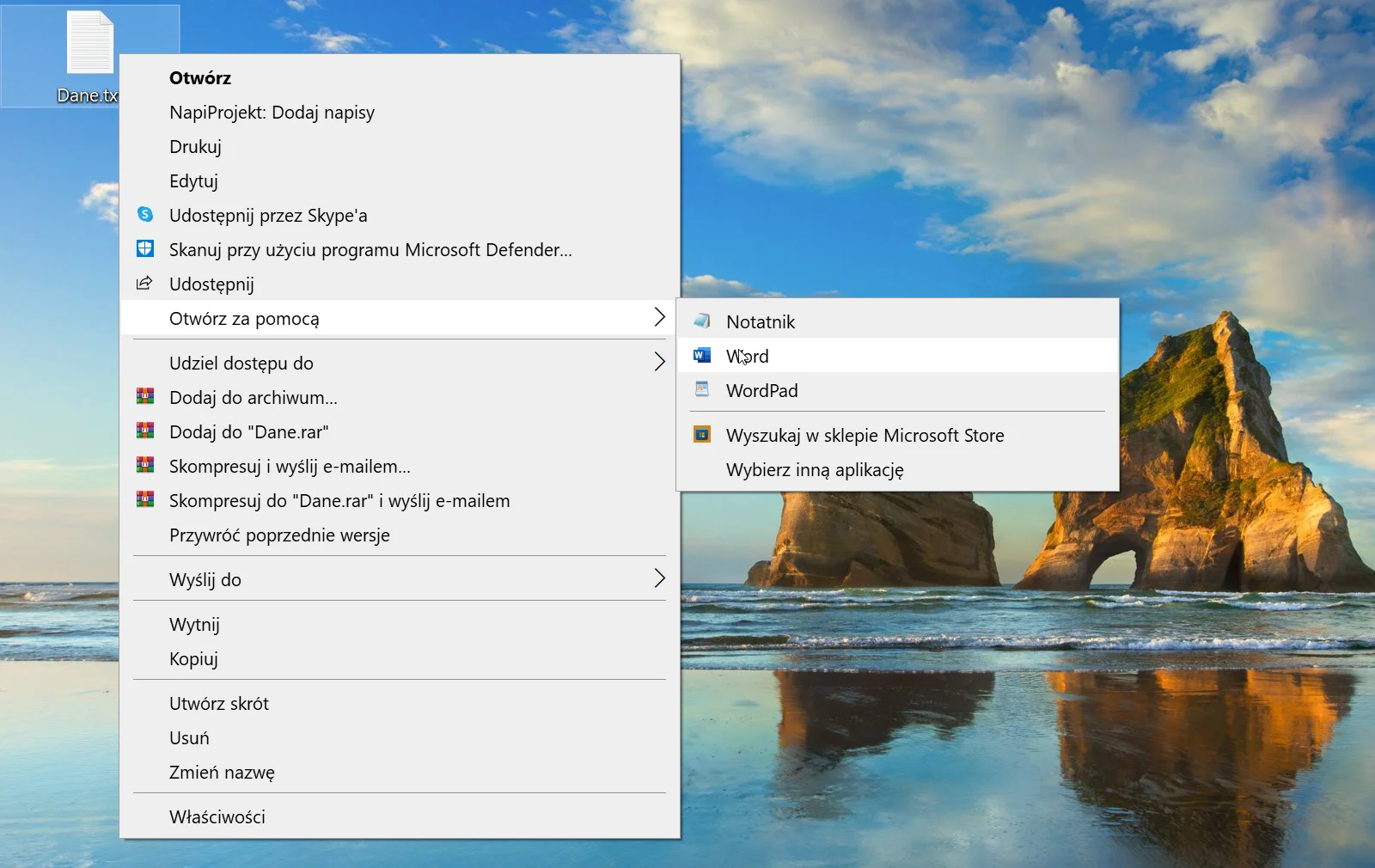Click the Word application icon in submenu
This screenshot has height=868, width=1375.
[x=702, y=355]
